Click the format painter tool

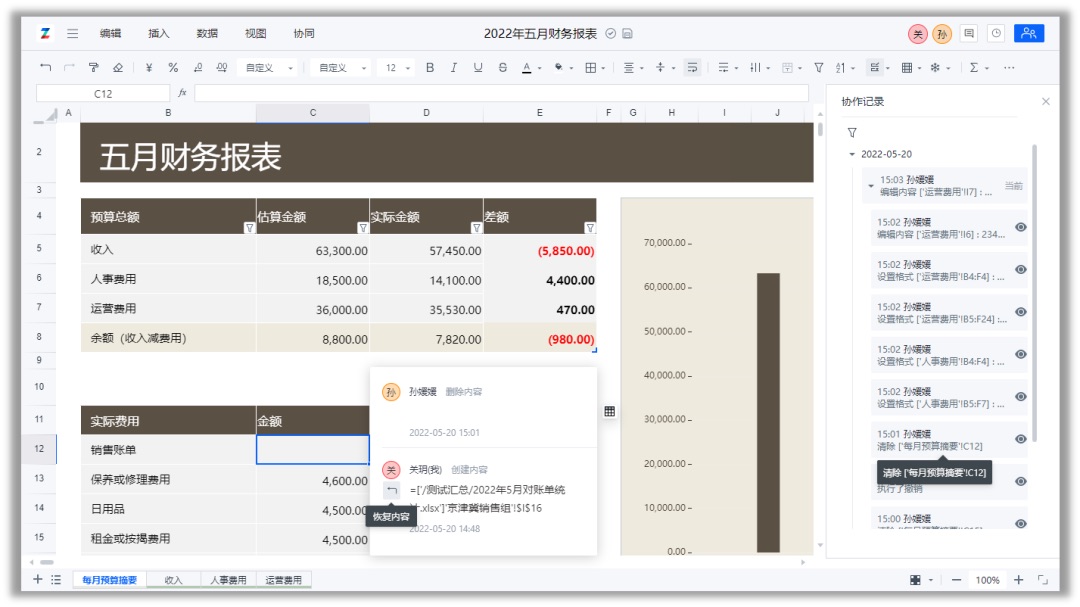point(94,68)
